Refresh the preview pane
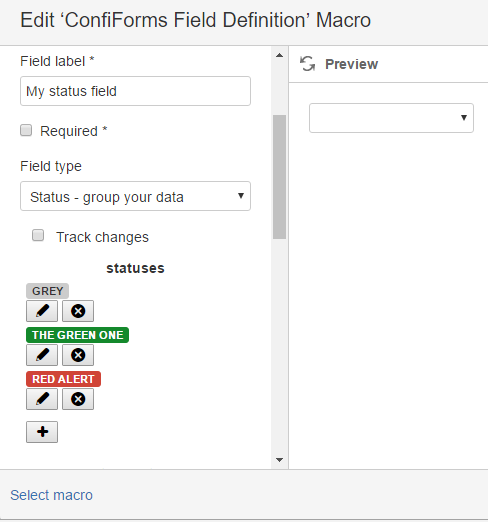 click(307, 64)
